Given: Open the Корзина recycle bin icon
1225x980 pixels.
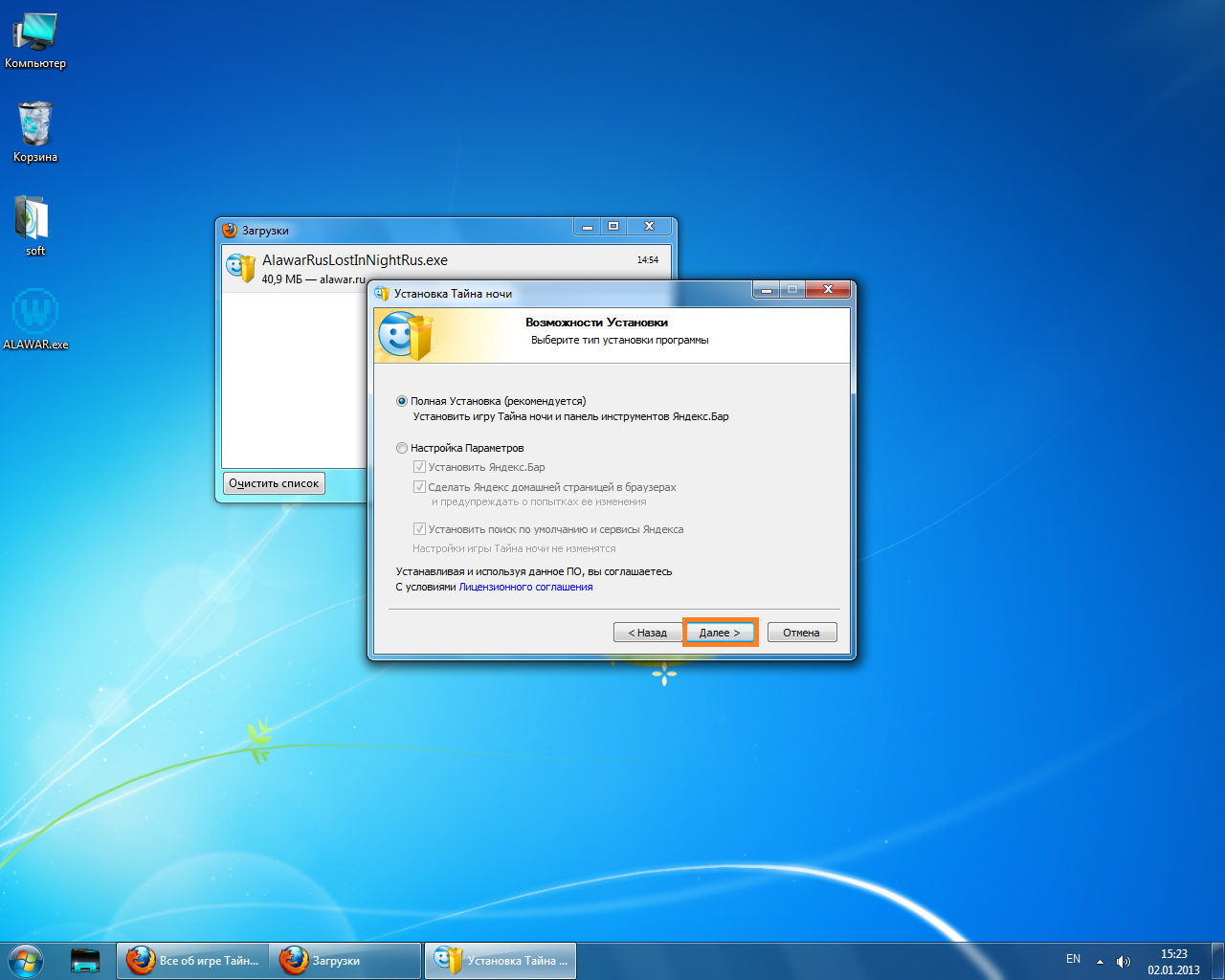Looking at the screenshot, I should click(35, 126).
